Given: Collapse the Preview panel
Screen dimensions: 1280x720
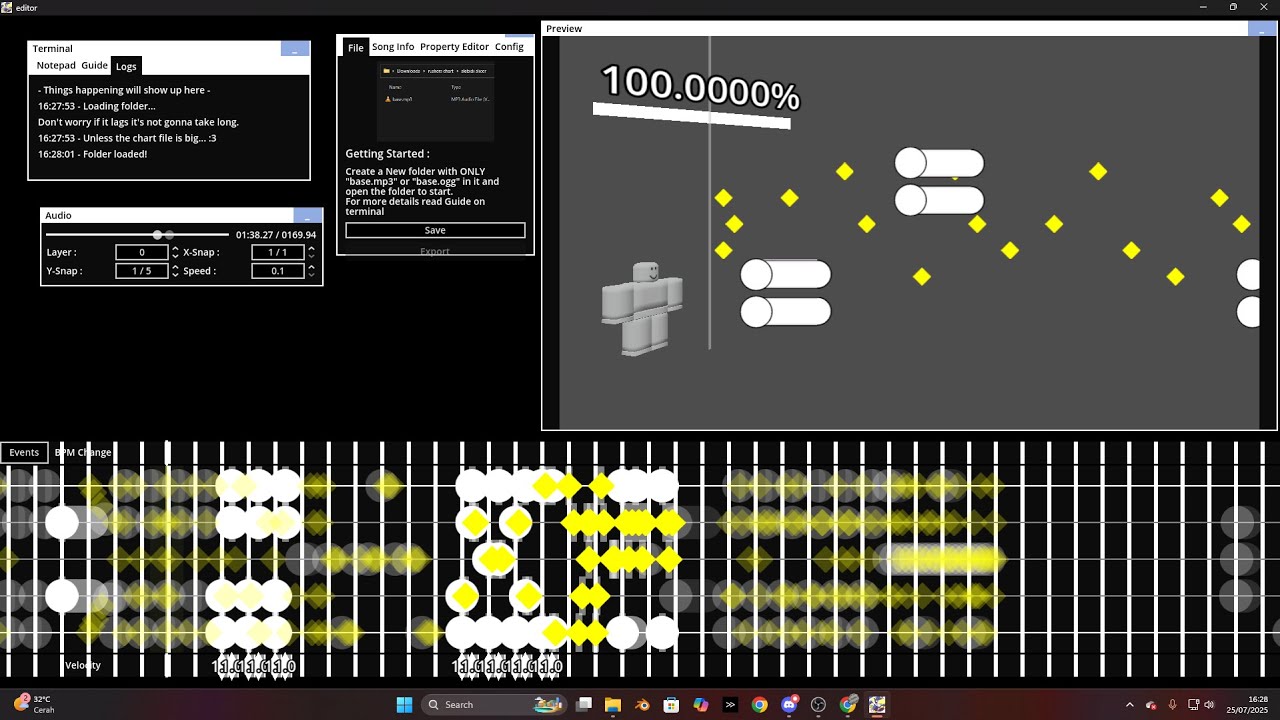Looking at the screenshot, I should [1262, 29].
